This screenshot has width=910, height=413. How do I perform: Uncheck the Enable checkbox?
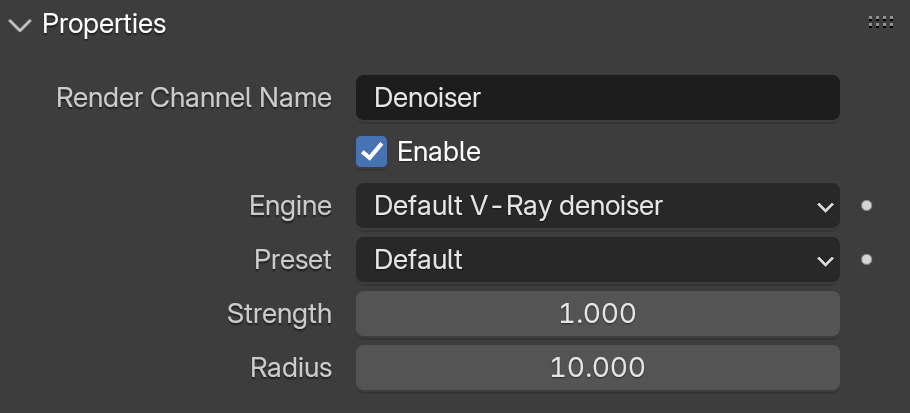[371, 151]
